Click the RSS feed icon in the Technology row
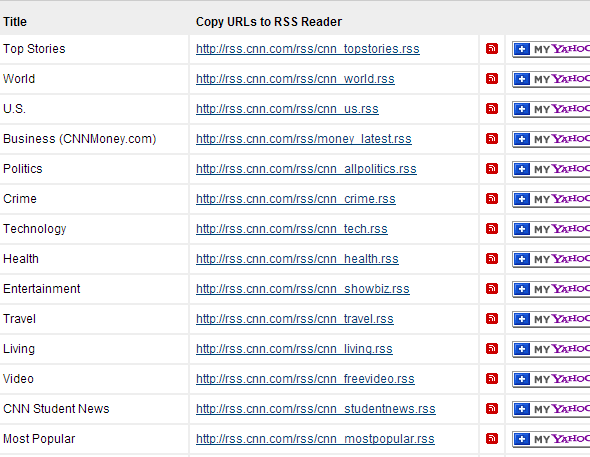Image resolution: width=590 pixels, height=457 pixels. click(x=492, y=229)
